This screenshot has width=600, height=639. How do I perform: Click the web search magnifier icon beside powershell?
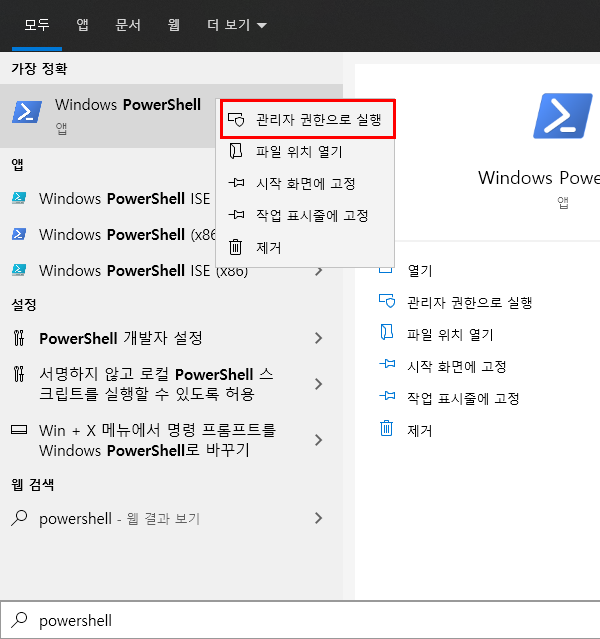coord(19,518)
